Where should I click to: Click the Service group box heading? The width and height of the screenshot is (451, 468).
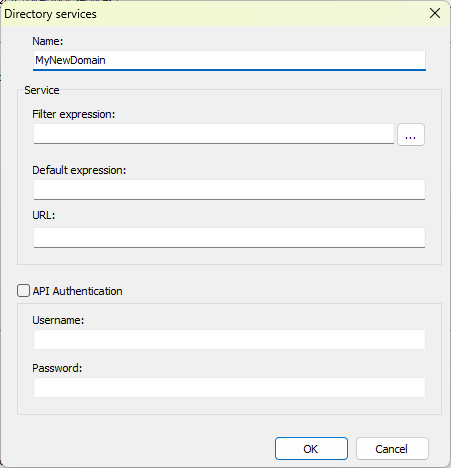tap(42, 90)
